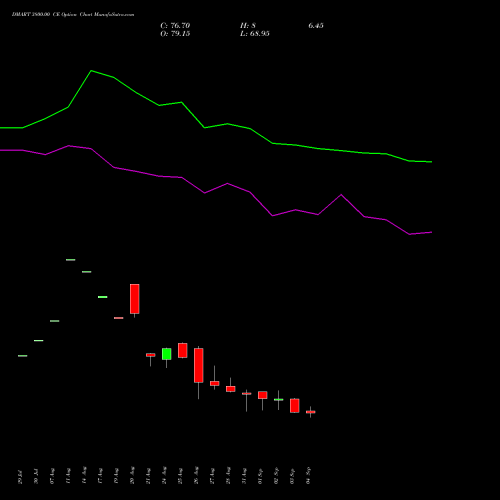This screenshot has width=500, height=500.
Task: Click the green dash marker above 29 Jul
Action: (22, 356)
